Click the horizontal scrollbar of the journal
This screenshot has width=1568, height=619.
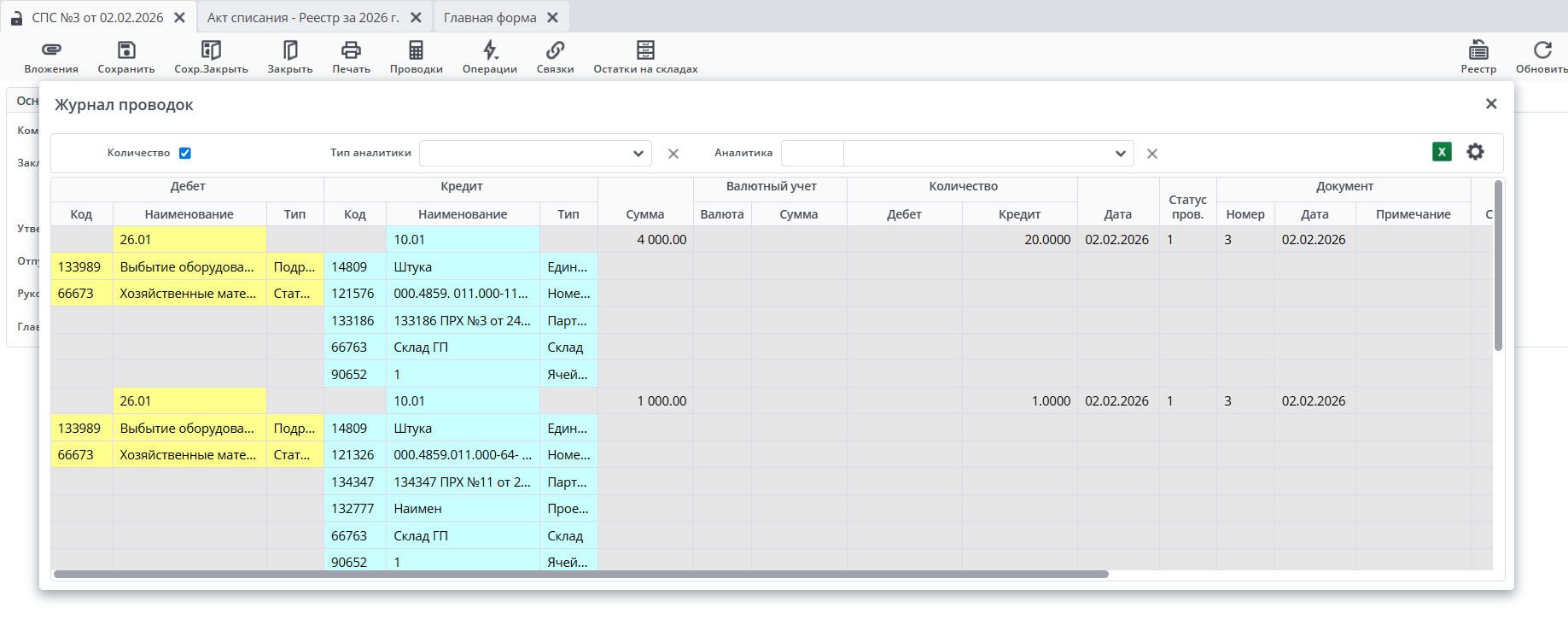[580, 575]
